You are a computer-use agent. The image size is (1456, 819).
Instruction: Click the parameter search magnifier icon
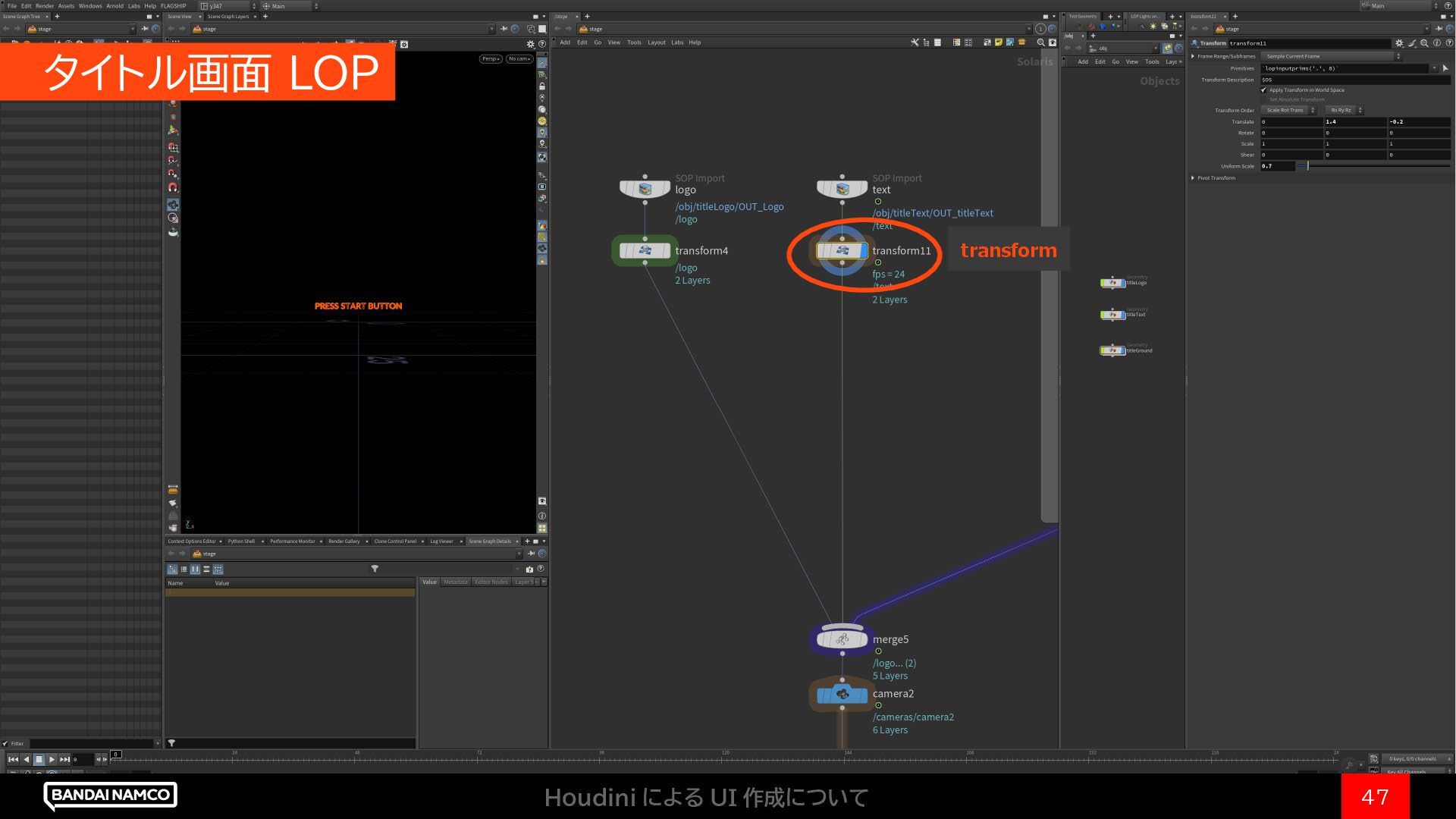pos(1425,43)
